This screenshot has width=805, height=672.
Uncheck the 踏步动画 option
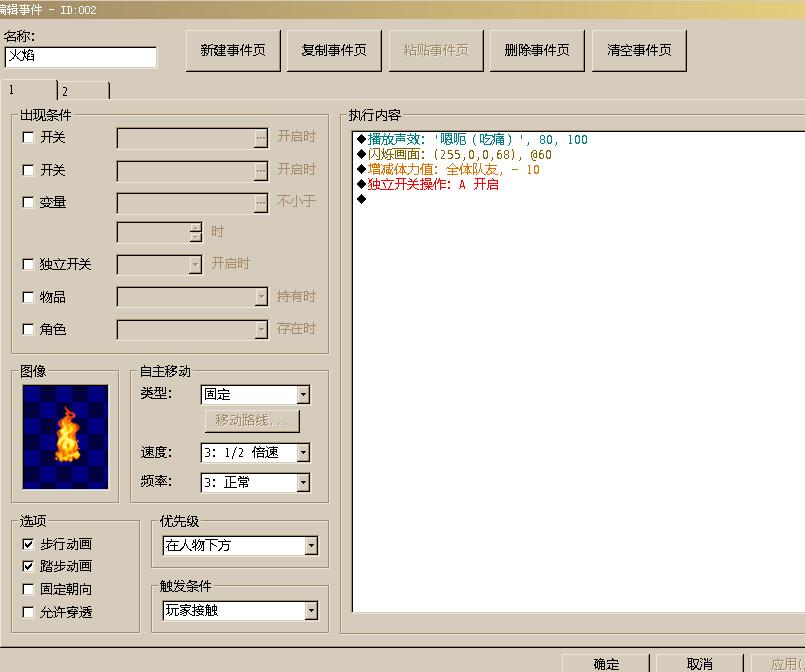coord(28,566)
